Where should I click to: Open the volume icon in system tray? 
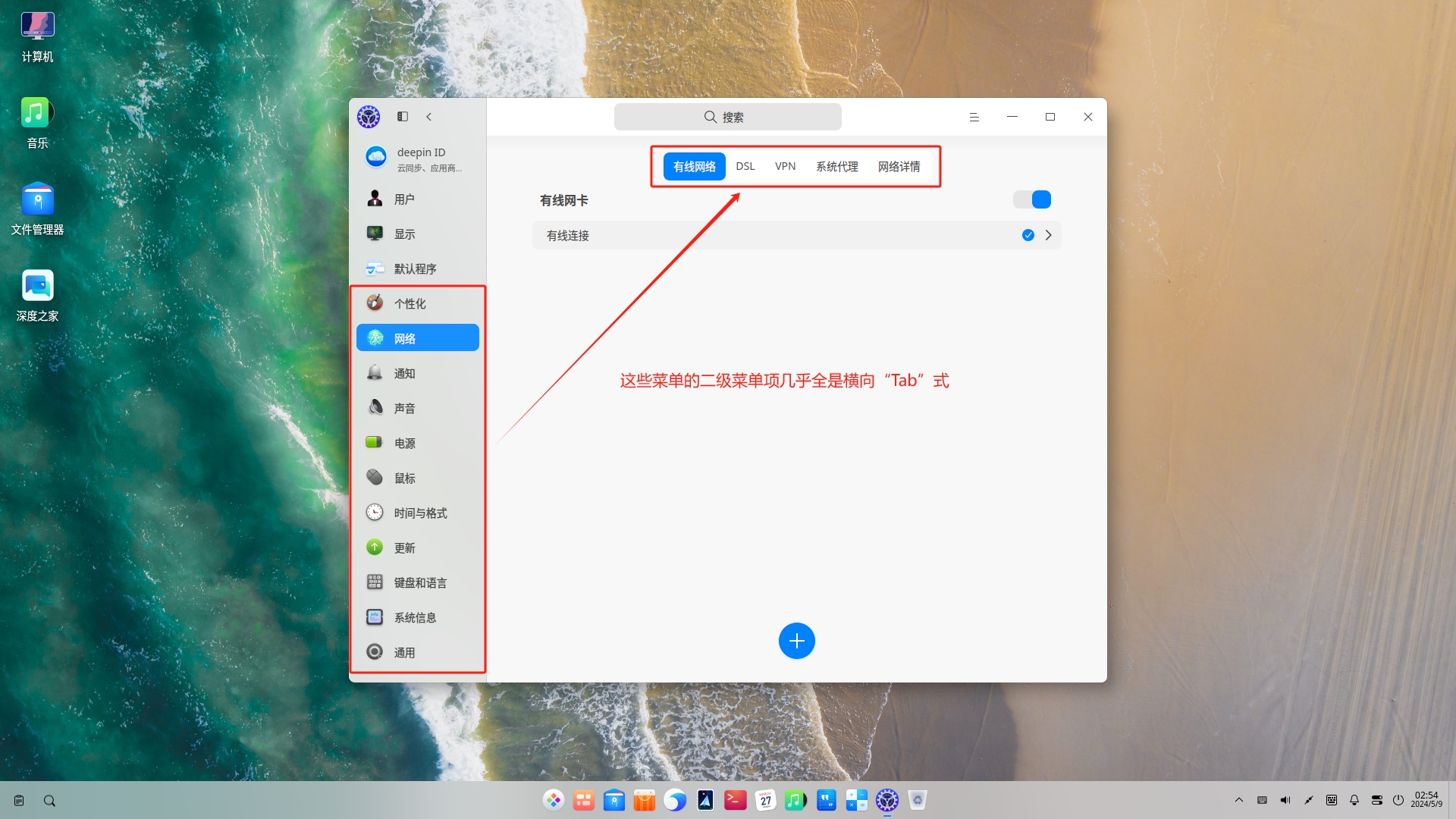(x=1285, y=800)
